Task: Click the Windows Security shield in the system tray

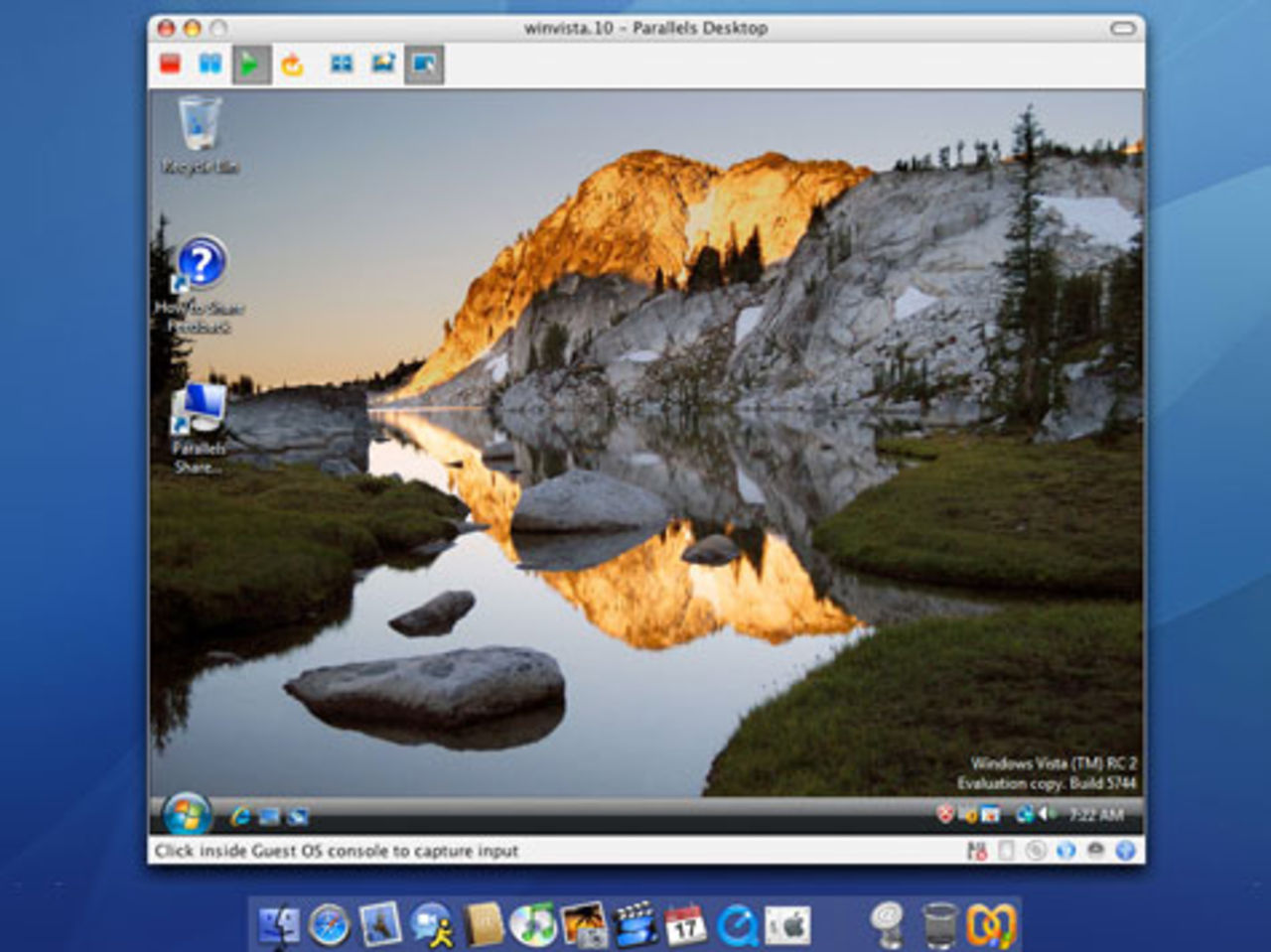Action: coord(943,814)
